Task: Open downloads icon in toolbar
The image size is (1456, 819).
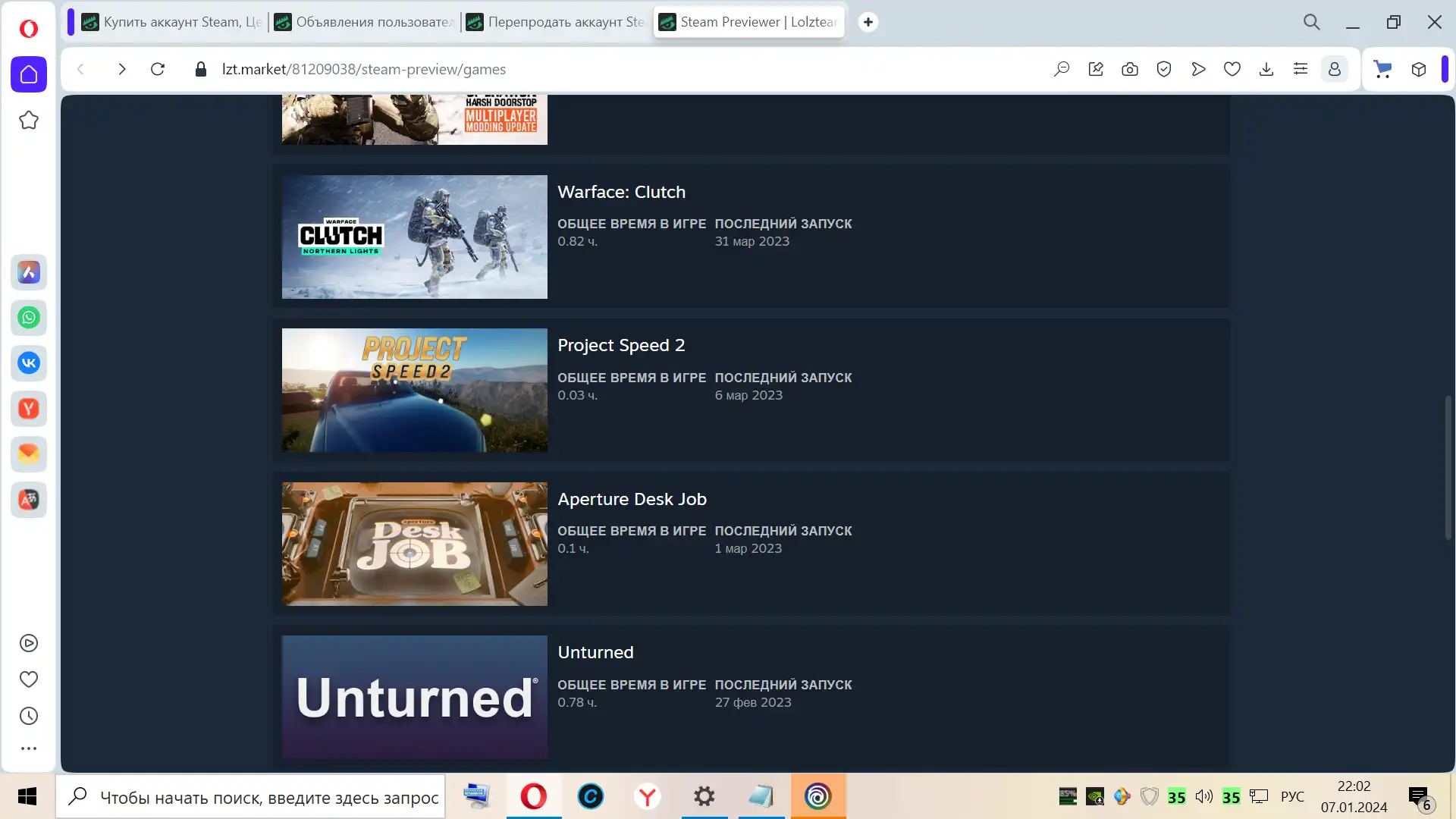Action: coord(1266,69)
